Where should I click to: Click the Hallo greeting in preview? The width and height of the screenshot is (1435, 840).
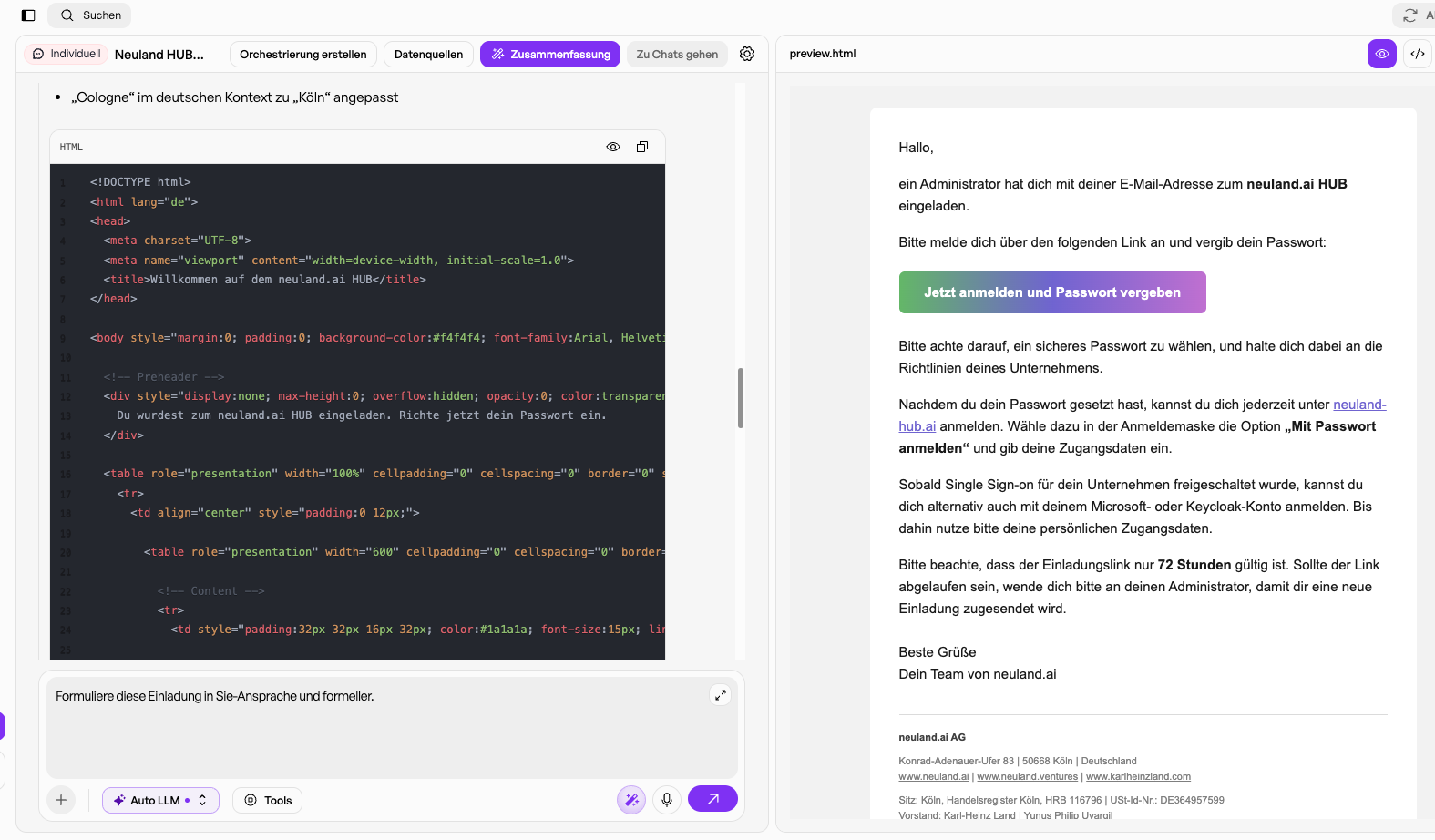916,148
